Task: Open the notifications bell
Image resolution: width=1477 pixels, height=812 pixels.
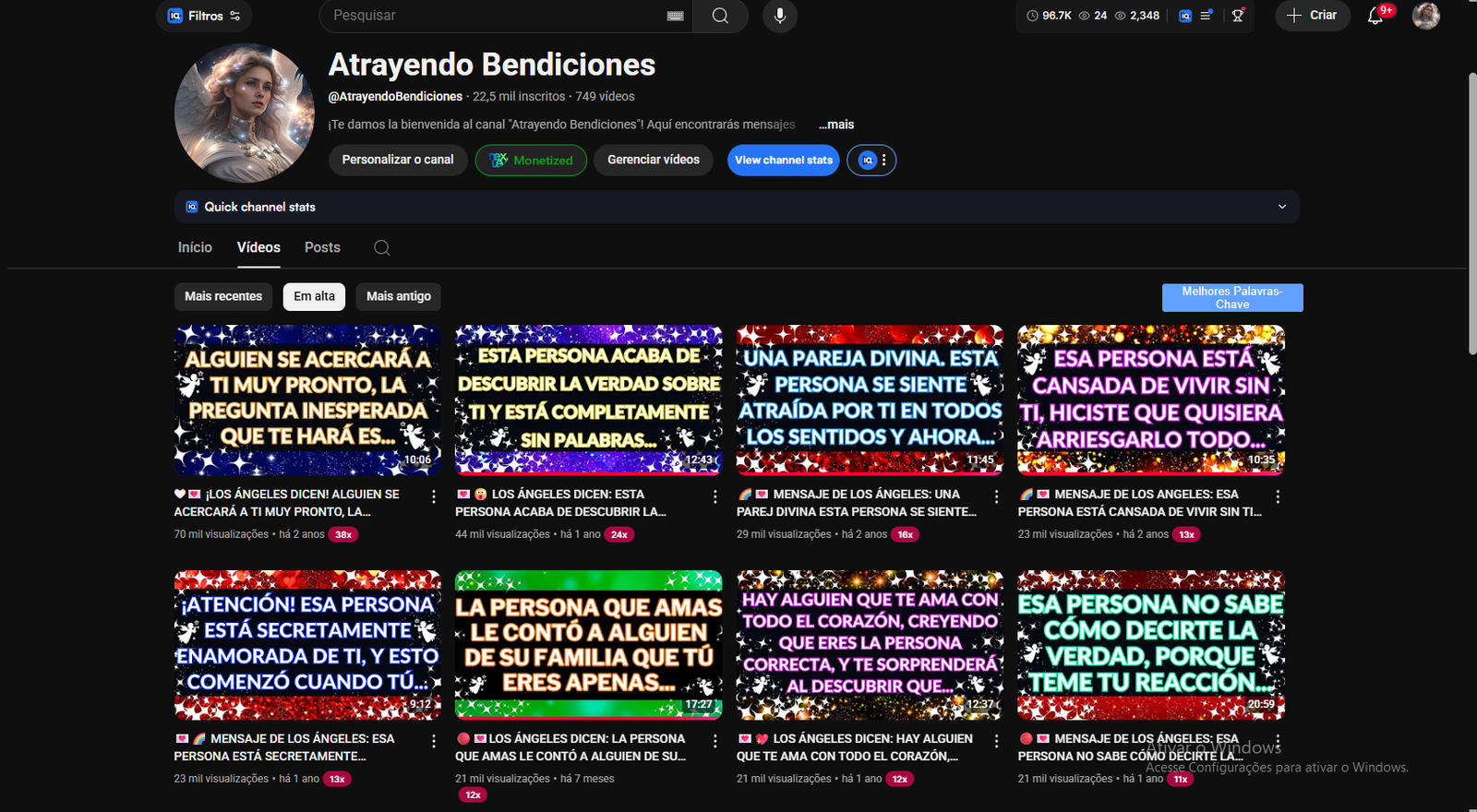Action: [x=1375, y=16]
